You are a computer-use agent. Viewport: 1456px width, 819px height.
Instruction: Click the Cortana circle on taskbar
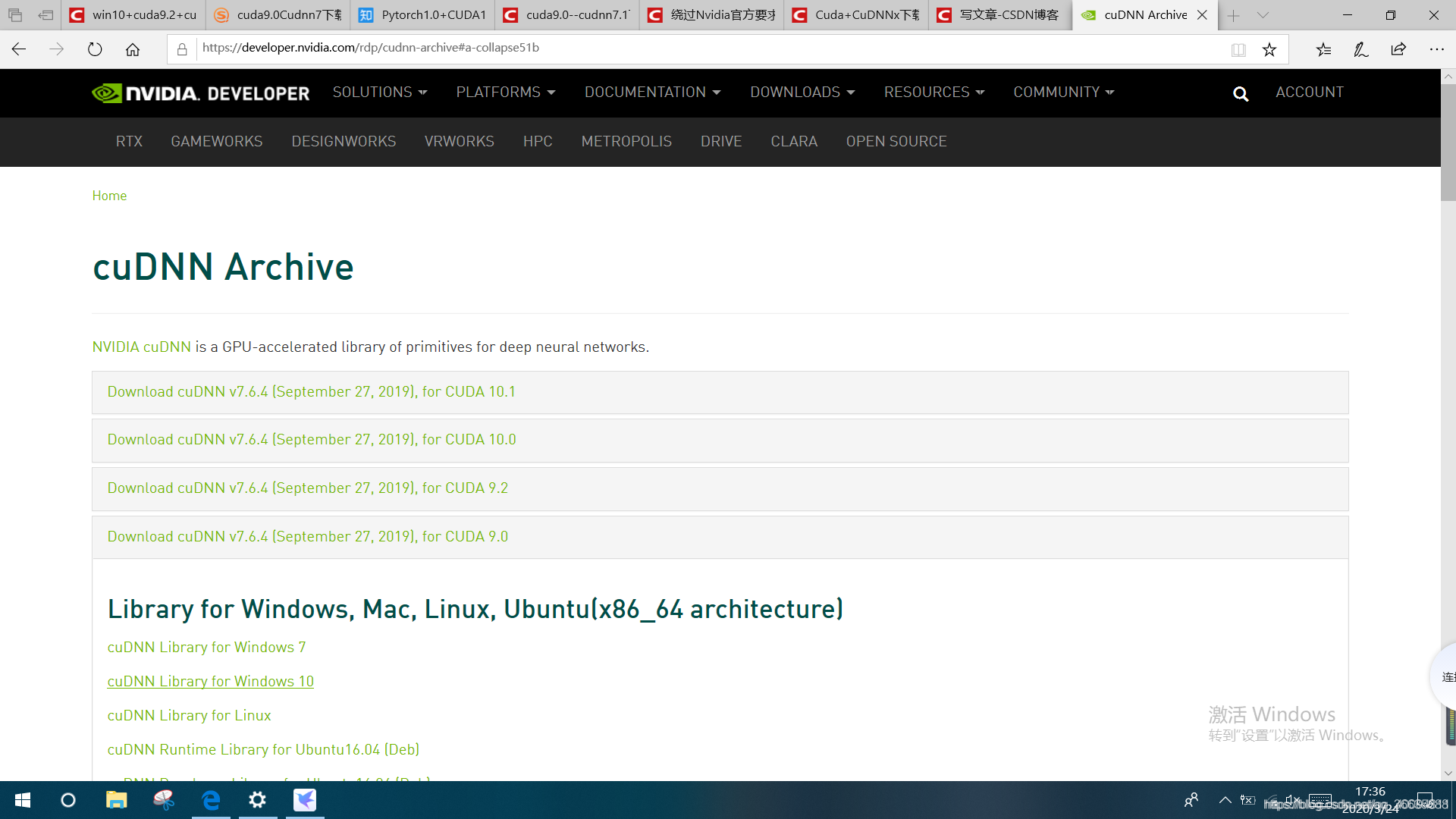[x=68, y=800]
